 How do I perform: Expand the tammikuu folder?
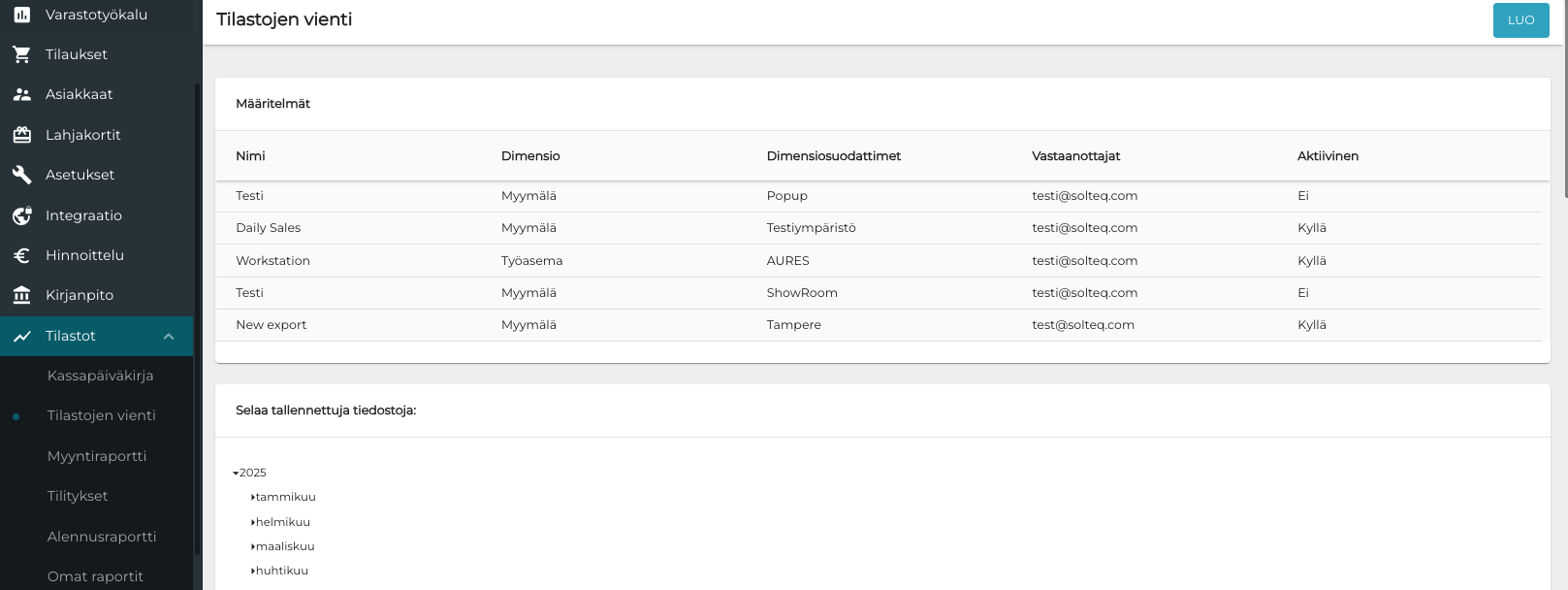[253, 497]
